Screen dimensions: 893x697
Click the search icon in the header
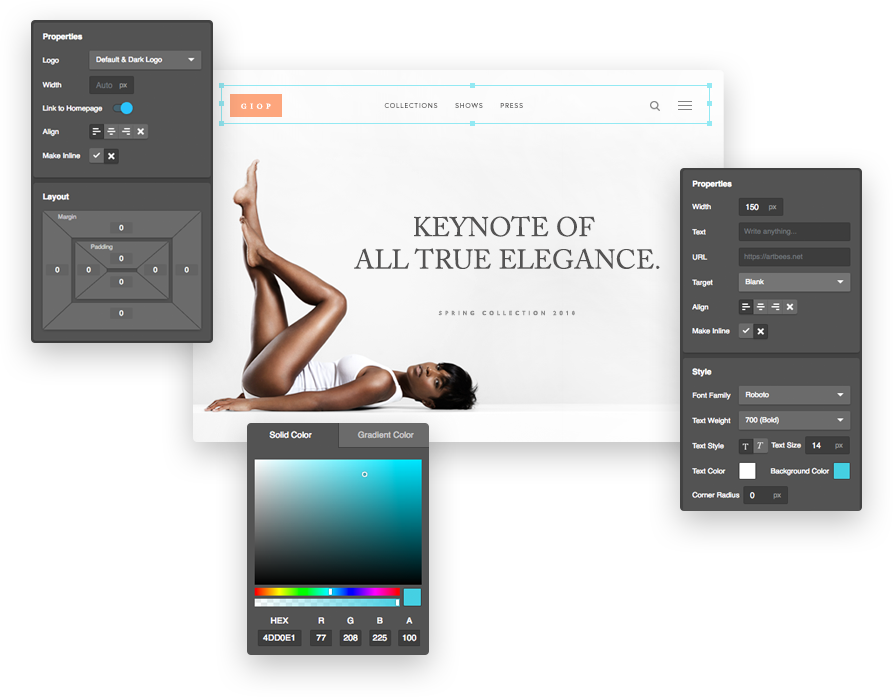[655, 105]
